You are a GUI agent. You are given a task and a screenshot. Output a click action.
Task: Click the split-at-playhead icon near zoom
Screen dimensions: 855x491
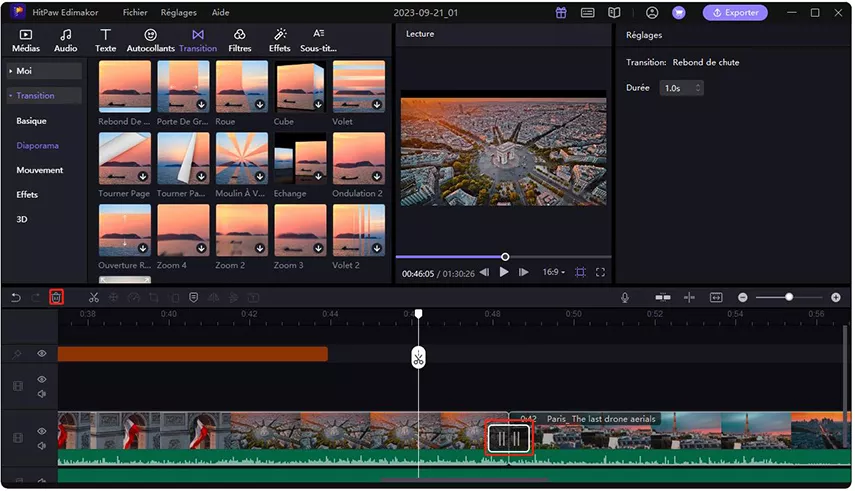click(x=689, y=297)
